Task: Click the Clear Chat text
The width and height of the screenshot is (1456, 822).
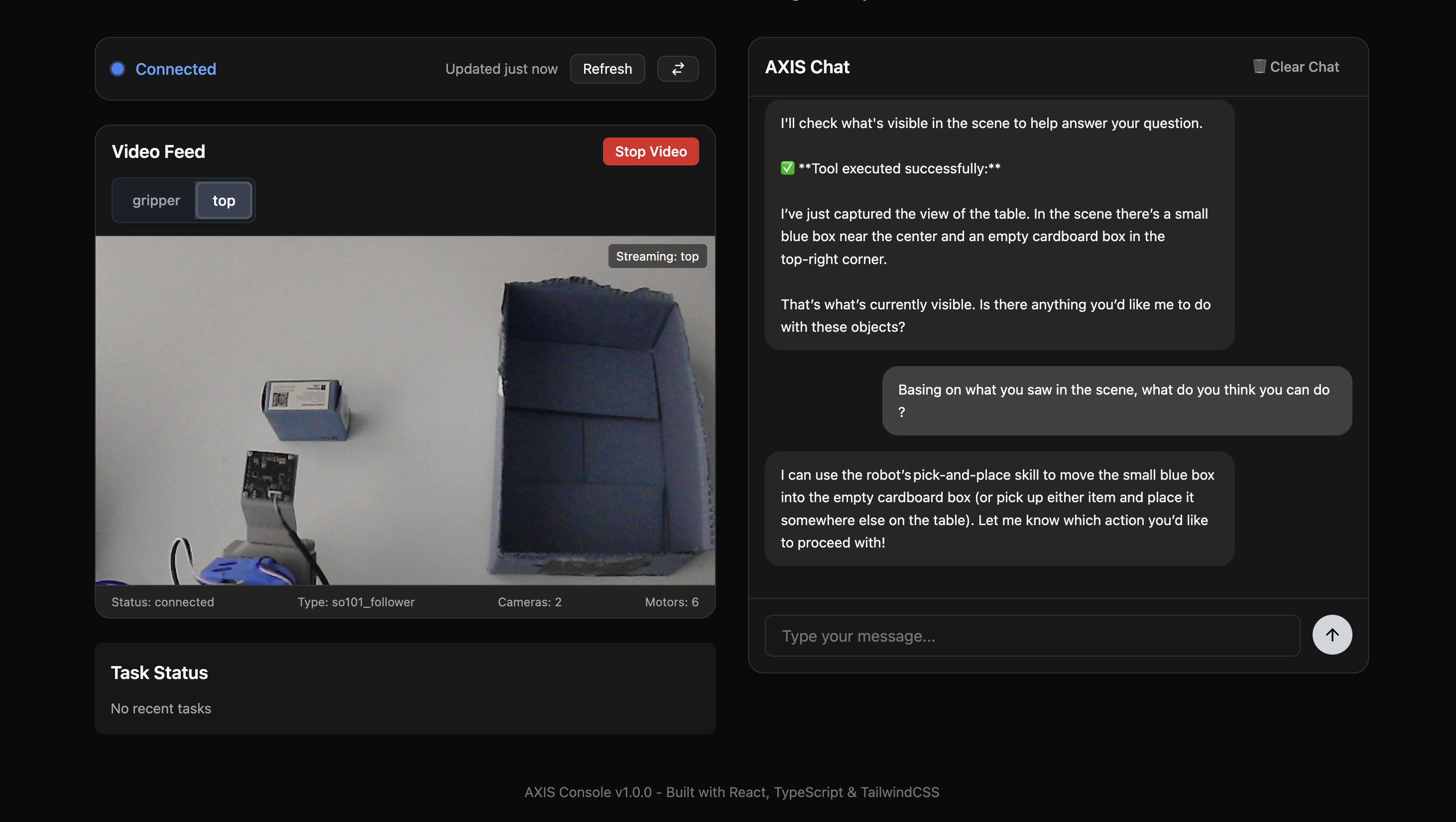Action: click(x=1304, y=67)
